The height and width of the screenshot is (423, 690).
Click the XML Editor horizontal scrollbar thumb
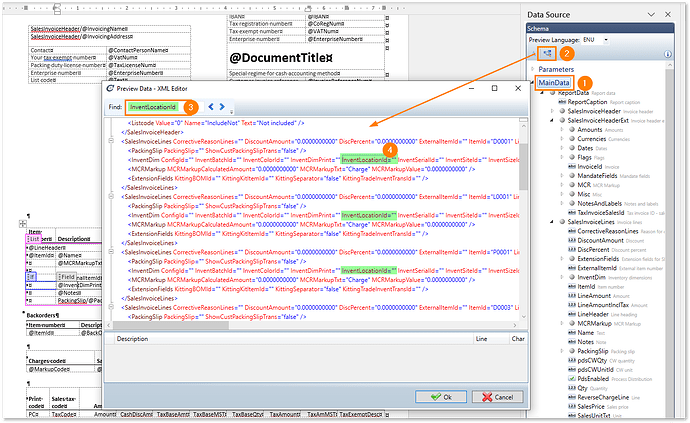(x=171, y=325)
